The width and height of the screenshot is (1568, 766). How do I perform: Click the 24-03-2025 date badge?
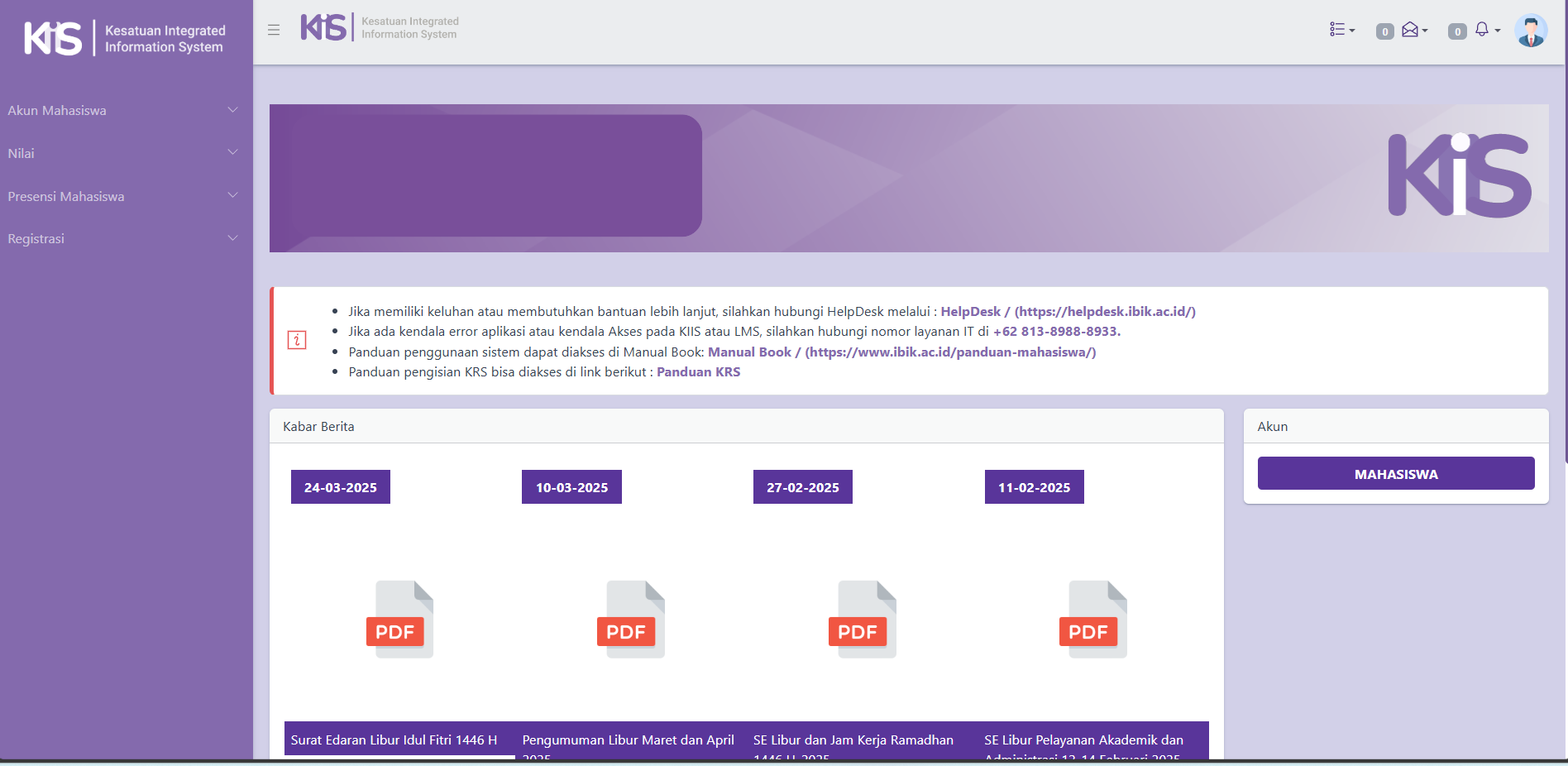tap(340, 487)
